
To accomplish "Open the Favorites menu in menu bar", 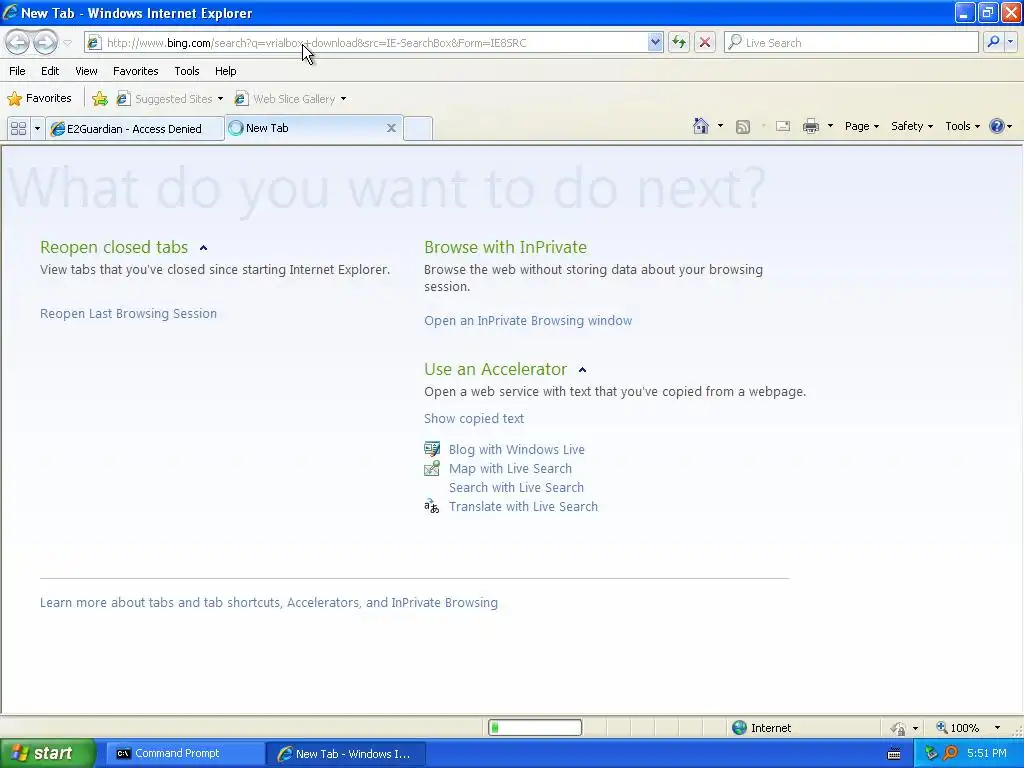I will [135, 71].
